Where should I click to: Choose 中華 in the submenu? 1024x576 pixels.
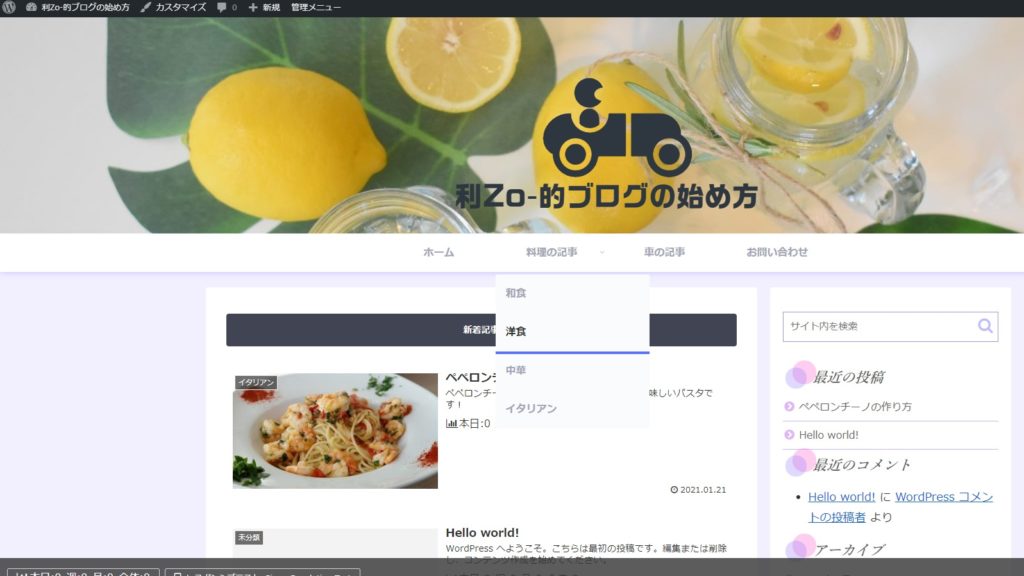(x=516, y=370)
